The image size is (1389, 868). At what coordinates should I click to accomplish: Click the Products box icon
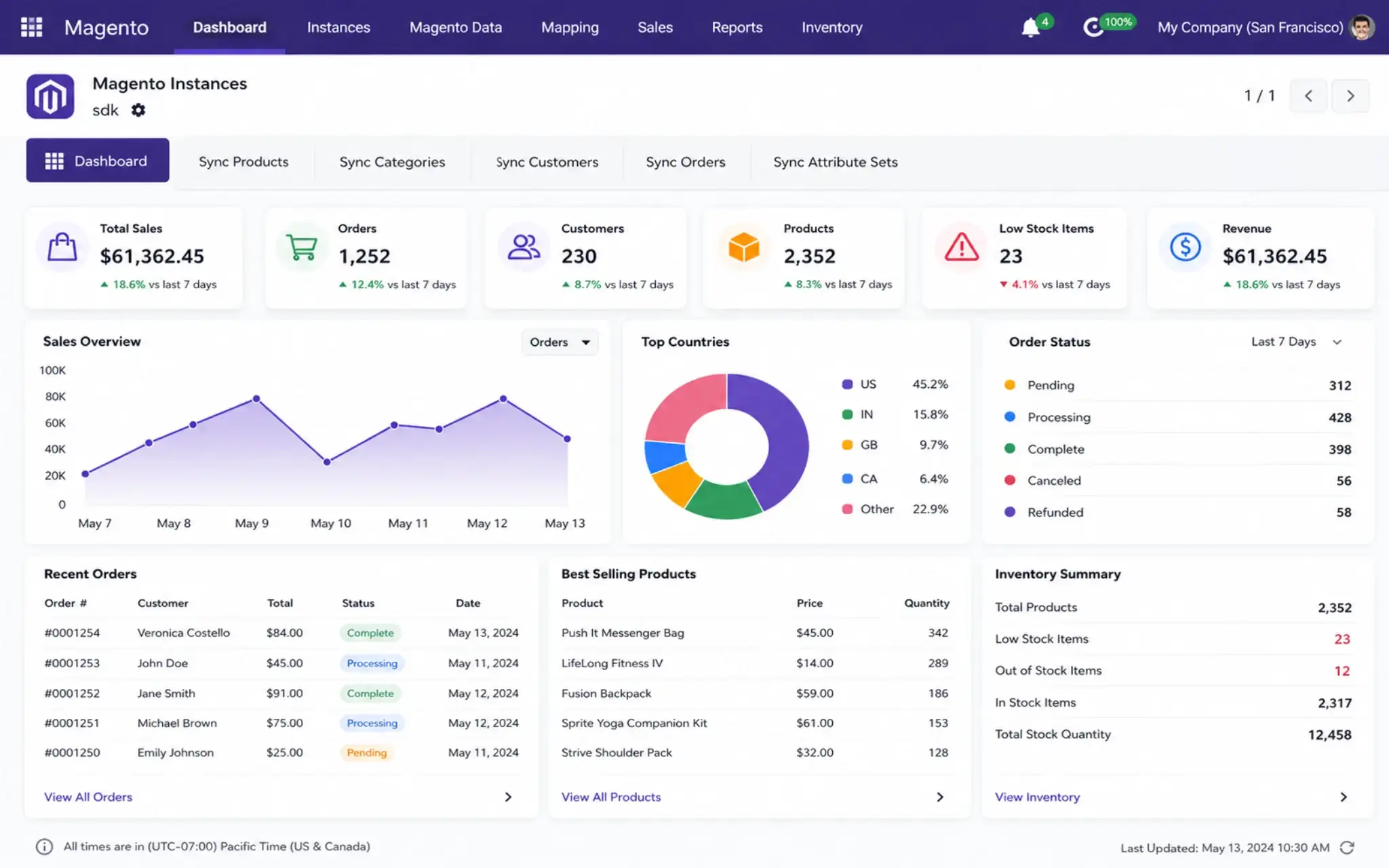(743, 248)
